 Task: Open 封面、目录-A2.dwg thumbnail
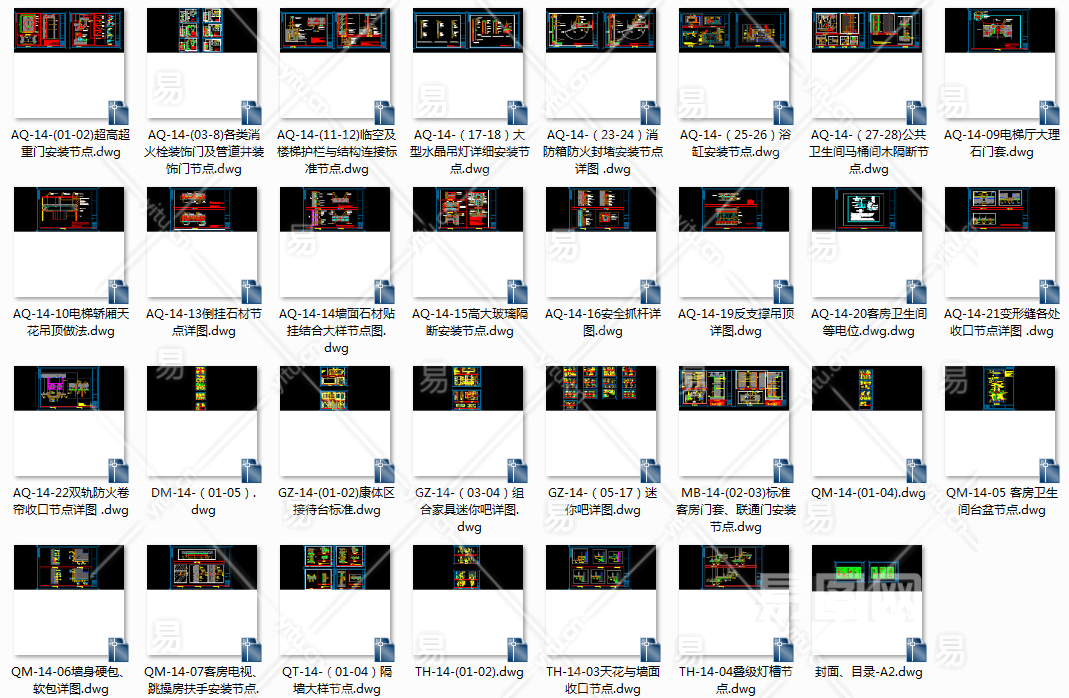coord(867,601)
